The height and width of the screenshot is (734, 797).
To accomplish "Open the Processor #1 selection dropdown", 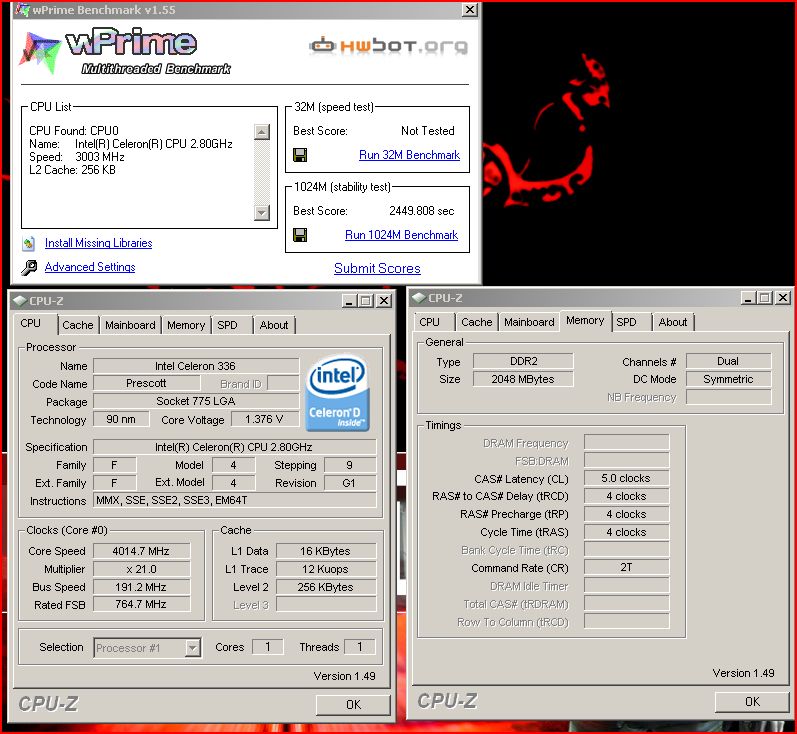I will pos(193,648).
